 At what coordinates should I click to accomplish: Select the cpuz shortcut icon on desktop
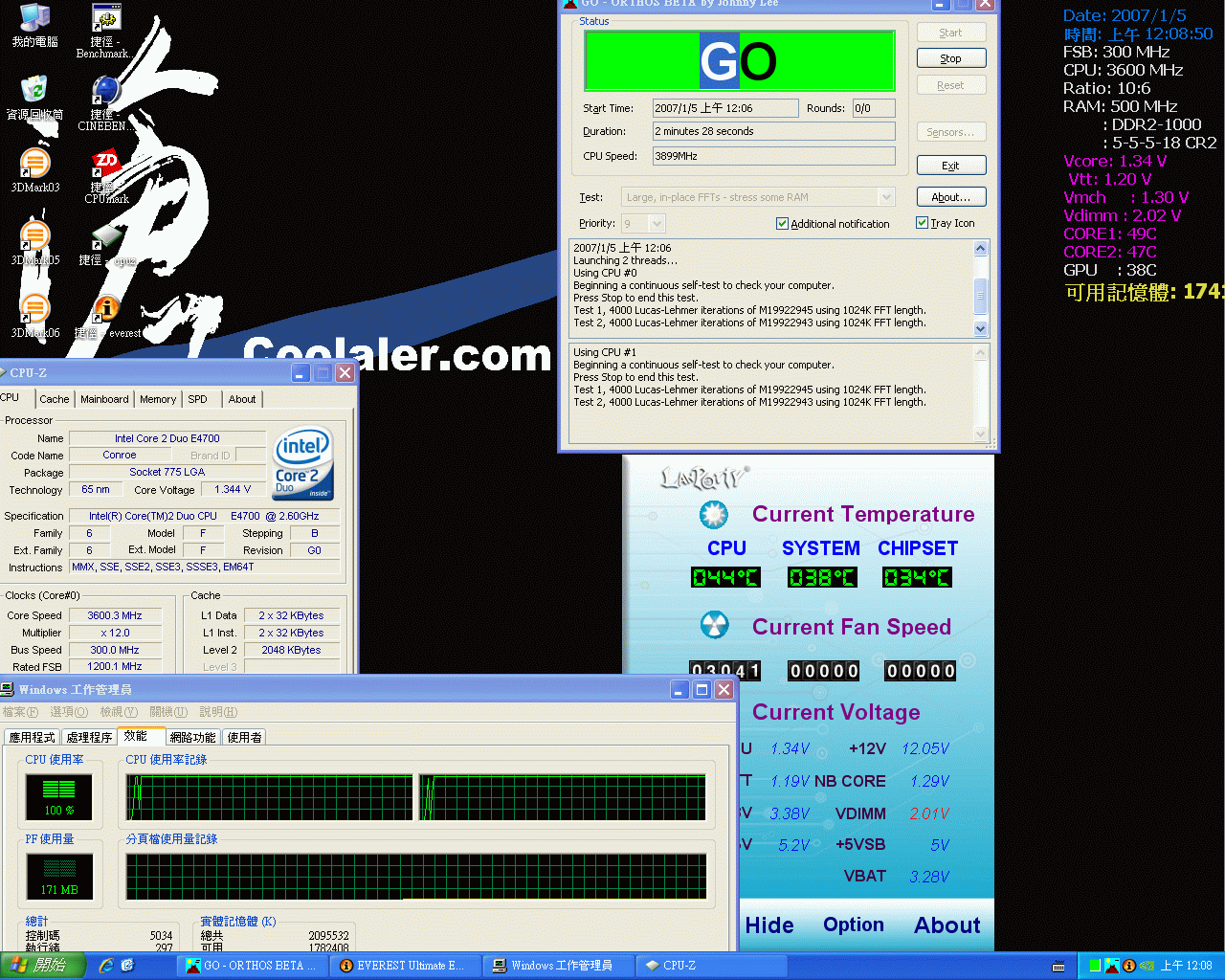[107, 244]
